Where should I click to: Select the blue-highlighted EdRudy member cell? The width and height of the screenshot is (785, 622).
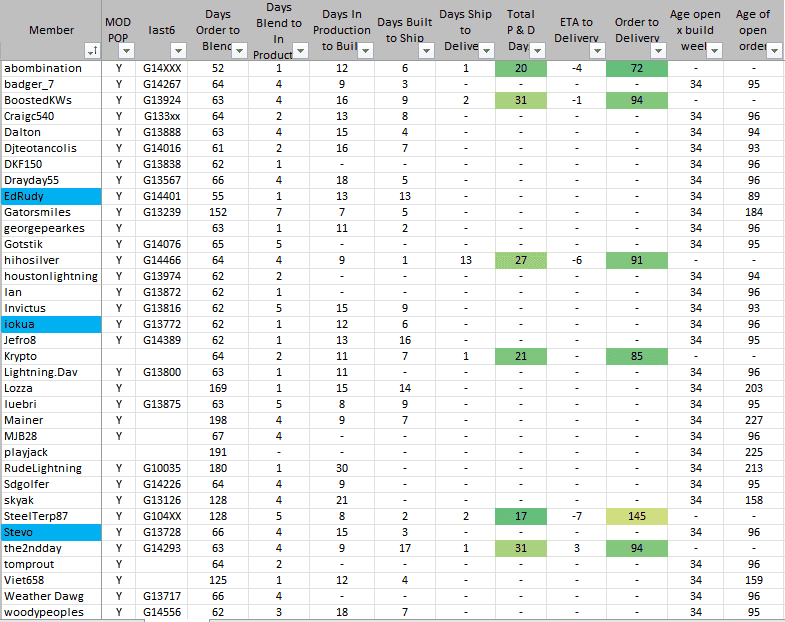tap(51, 196)
